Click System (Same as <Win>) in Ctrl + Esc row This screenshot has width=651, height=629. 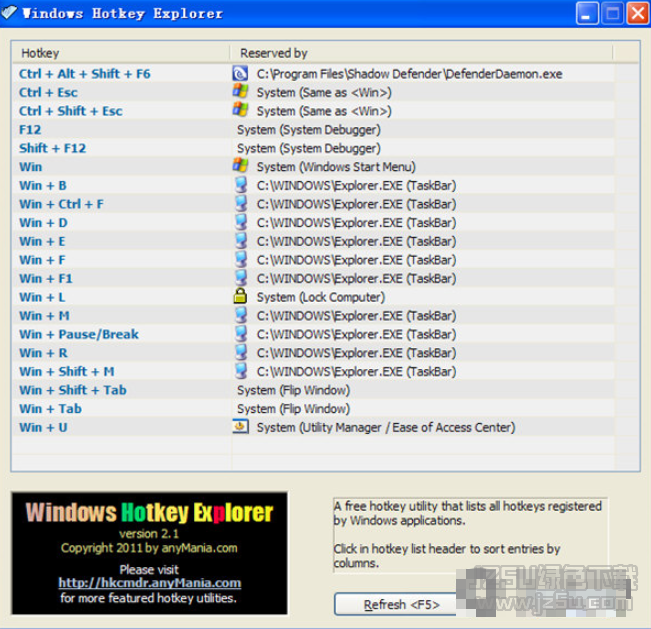(324, 92)
